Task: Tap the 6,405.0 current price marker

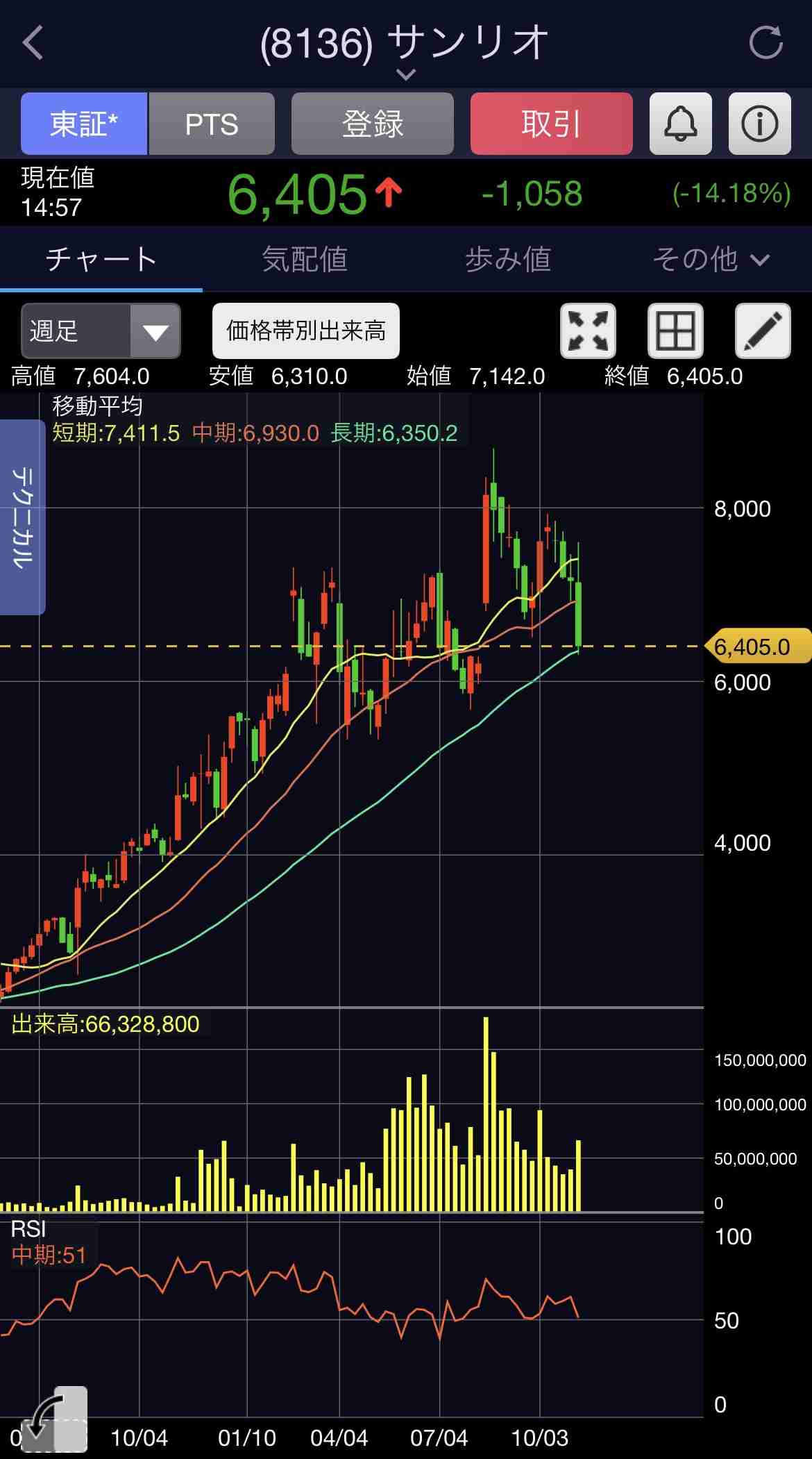Action: coord(758,647)
